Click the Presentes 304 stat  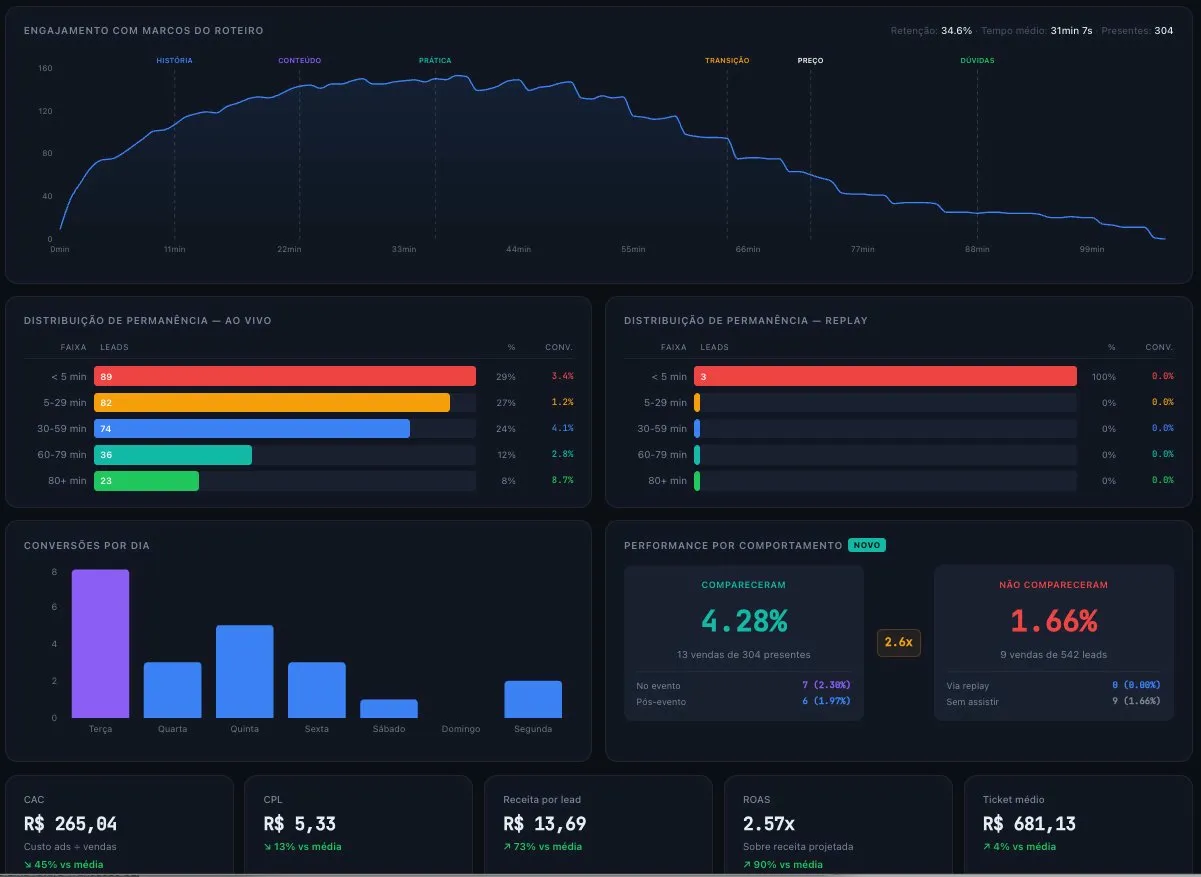coord(1136,31)
